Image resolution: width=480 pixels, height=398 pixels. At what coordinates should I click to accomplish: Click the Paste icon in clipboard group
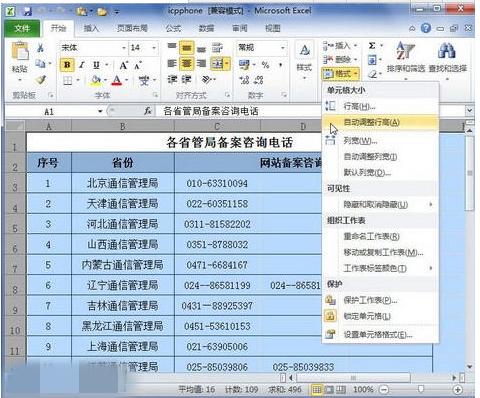20,53
